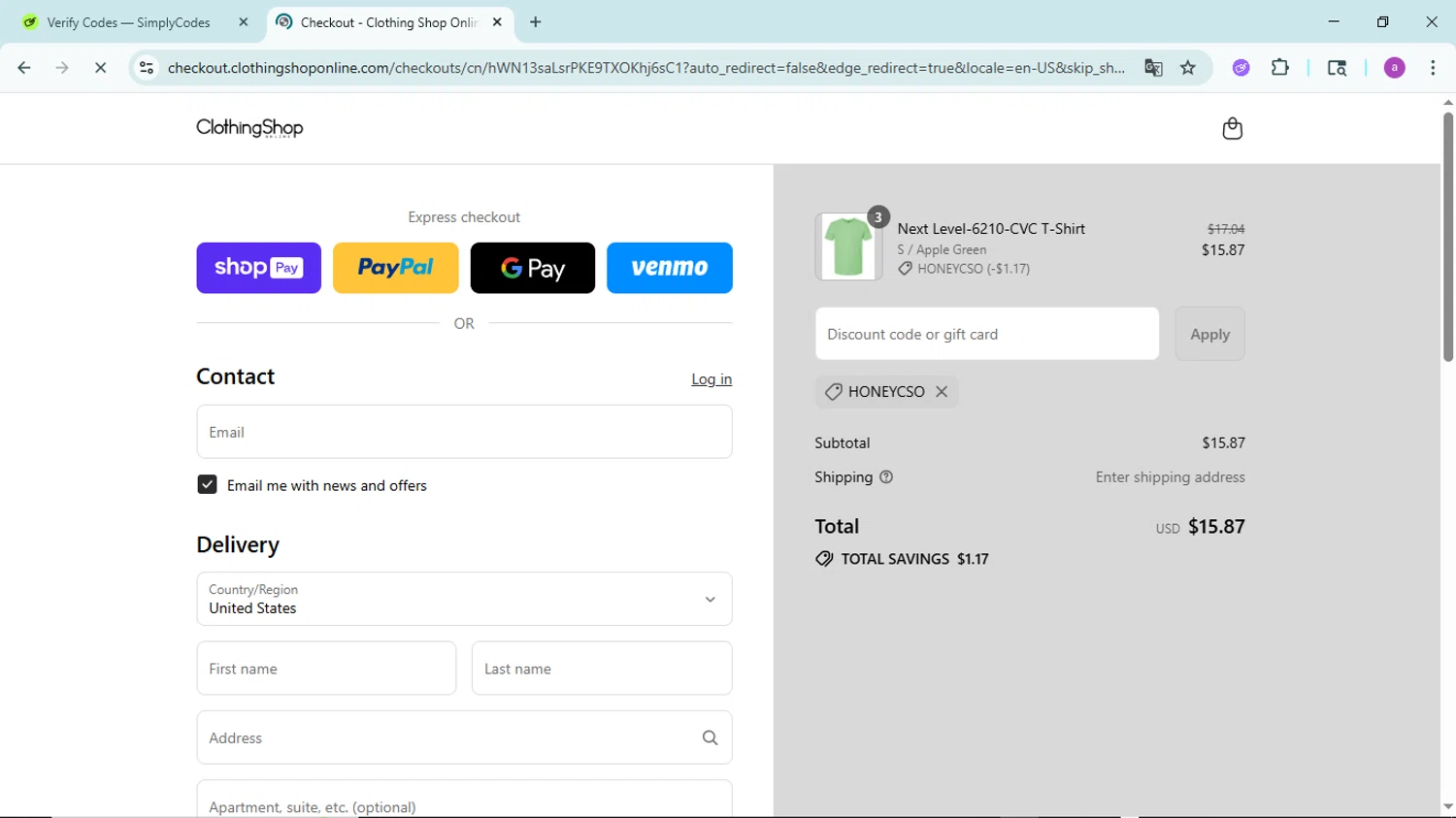Click the First name field
The image size is (1456, 818).
326,669
